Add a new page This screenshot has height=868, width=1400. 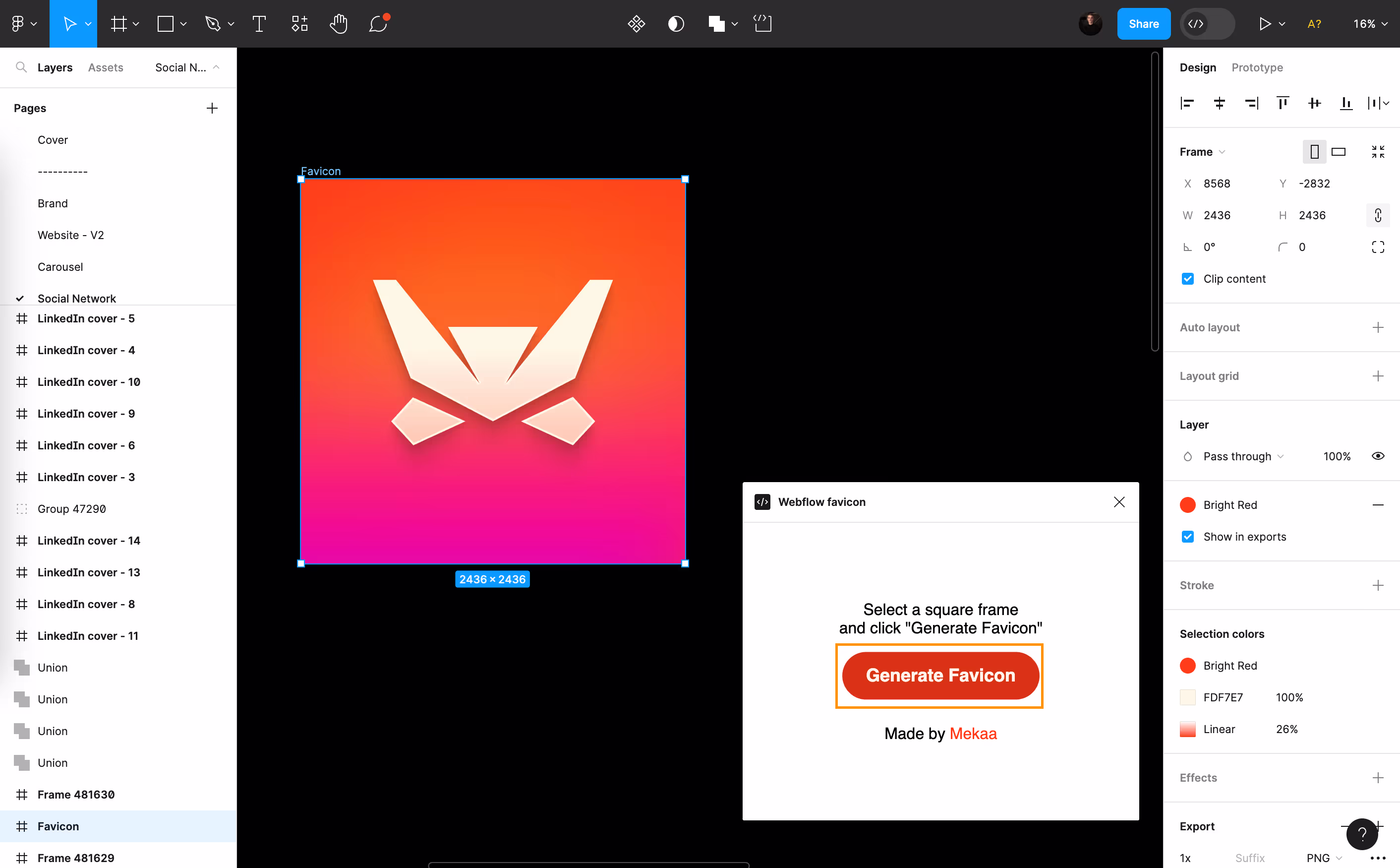tap(212, 108)
